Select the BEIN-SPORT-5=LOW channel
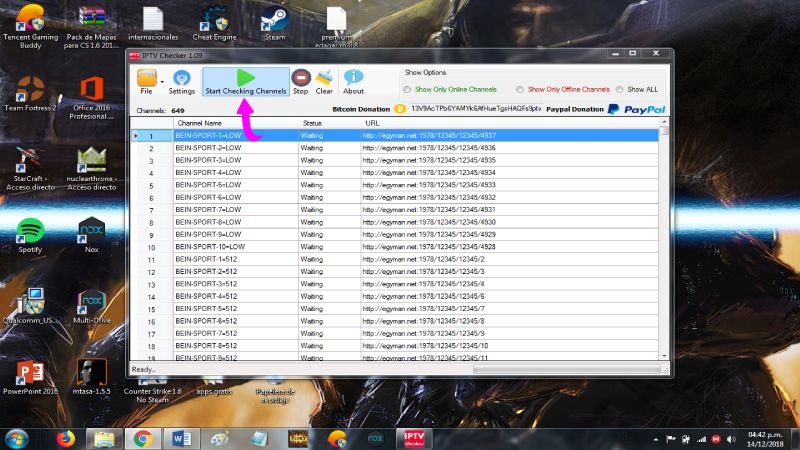Viewport: 800px width, 450px height. coord(208,185)
